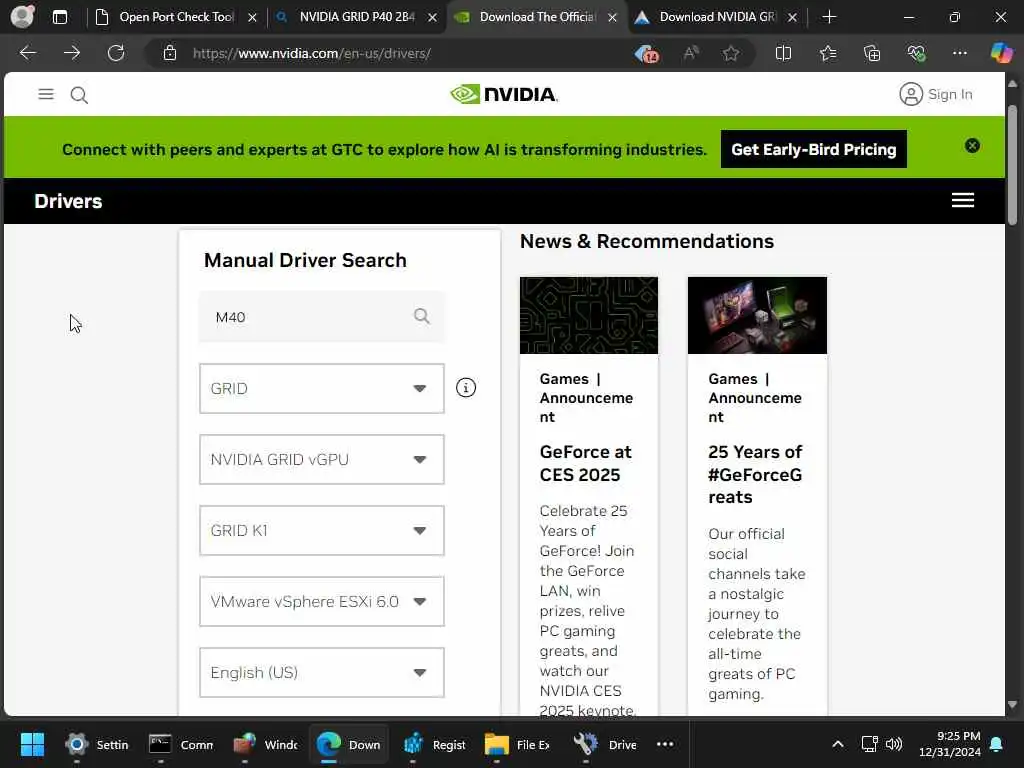
Task: Open NVIDIA site hamburger menu
Action: point(46,95)
